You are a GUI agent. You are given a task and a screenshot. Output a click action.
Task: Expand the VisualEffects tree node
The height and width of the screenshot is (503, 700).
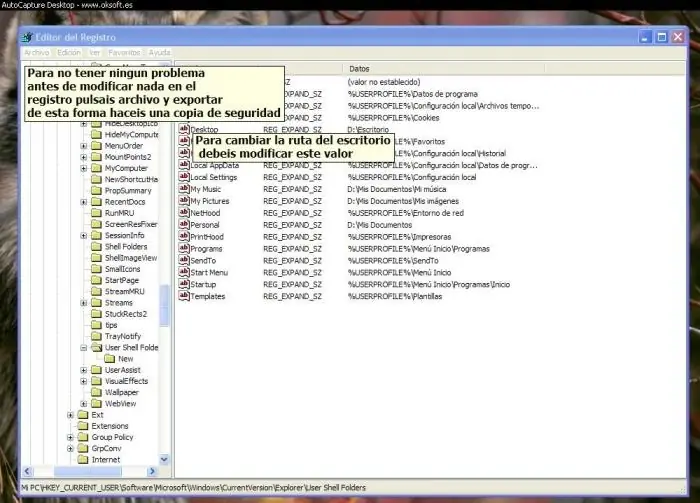click(x=83, y=381)
